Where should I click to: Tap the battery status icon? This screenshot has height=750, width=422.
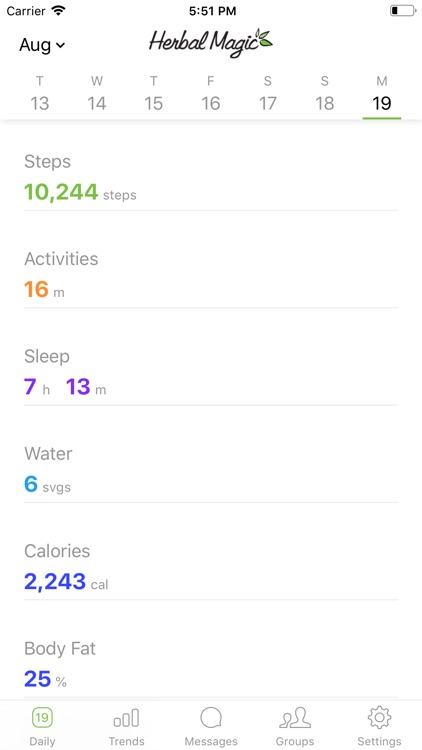[402, 11]
